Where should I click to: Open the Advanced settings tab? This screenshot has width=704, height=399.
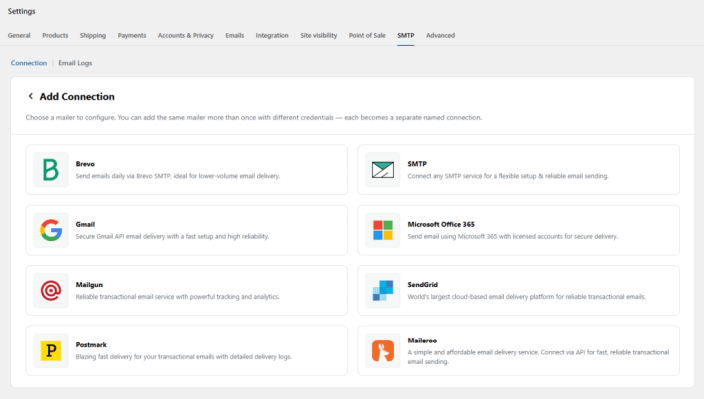tap(440, 35)
